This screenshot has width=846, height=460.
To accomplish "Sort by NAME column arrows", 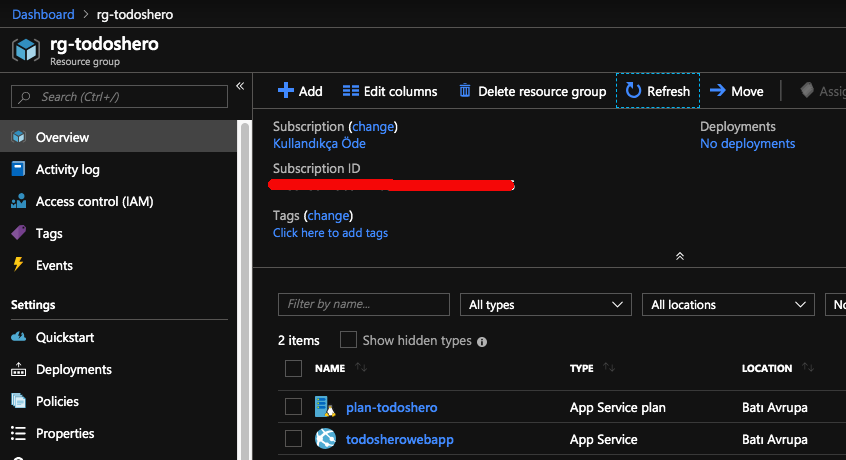I will tap(361, 368).
